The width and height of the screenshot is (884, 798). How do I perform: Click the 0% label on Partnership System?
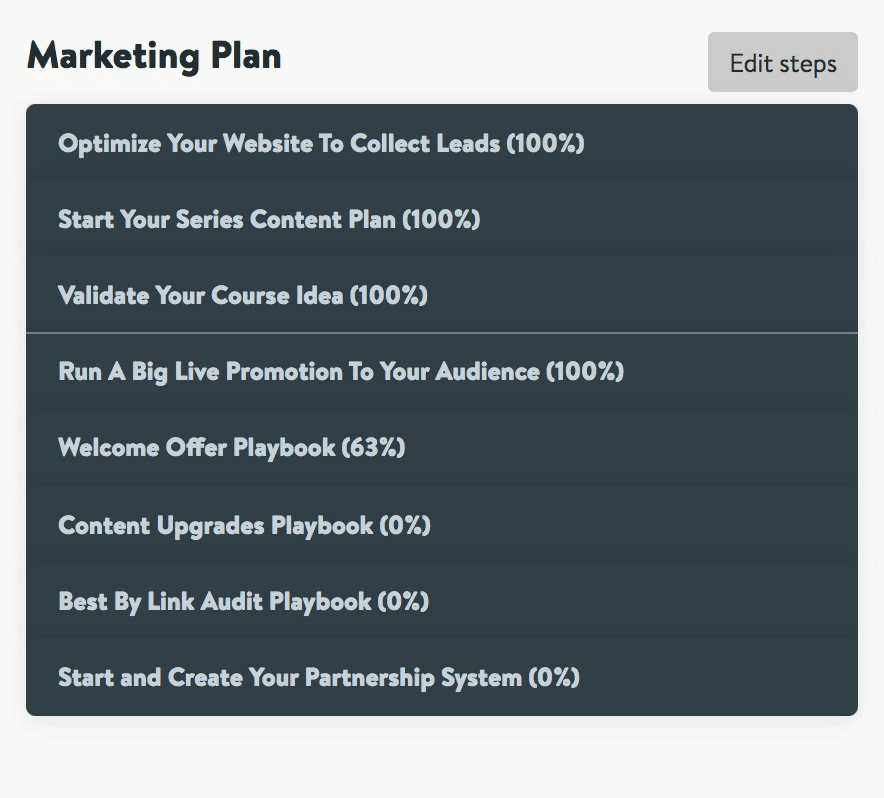click(x=554, y=678)
